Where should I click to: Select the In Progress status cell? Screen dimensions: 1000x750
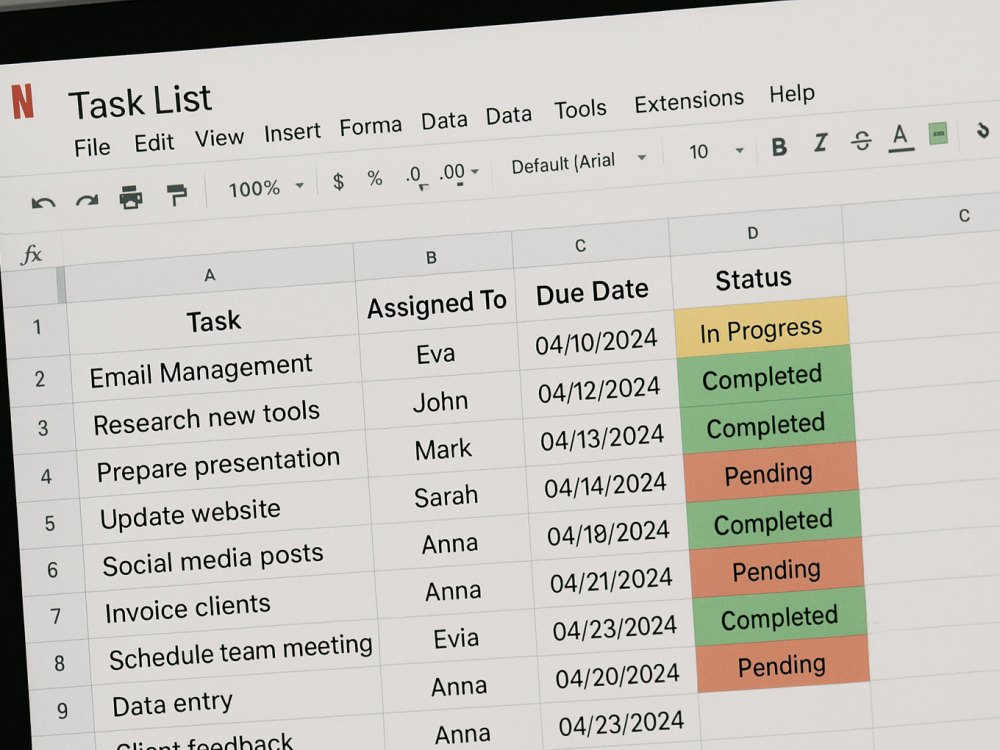761,329
